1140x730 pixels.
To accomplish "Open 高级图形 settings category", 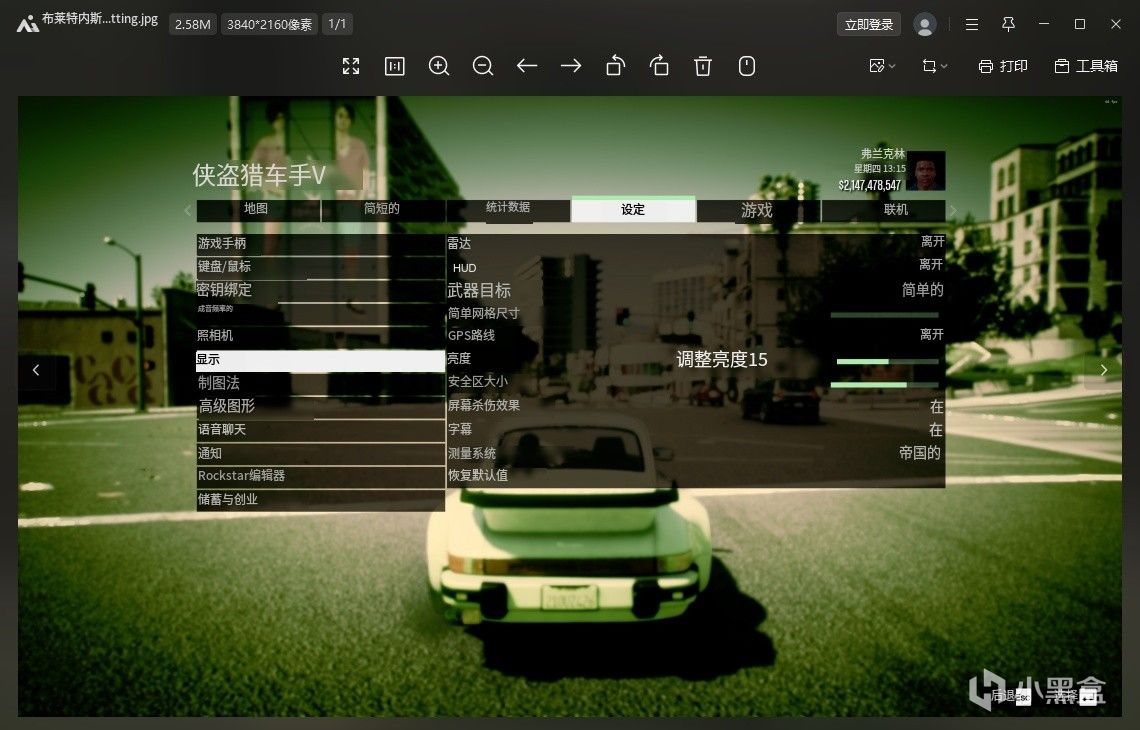I will (x=321, y=406).
